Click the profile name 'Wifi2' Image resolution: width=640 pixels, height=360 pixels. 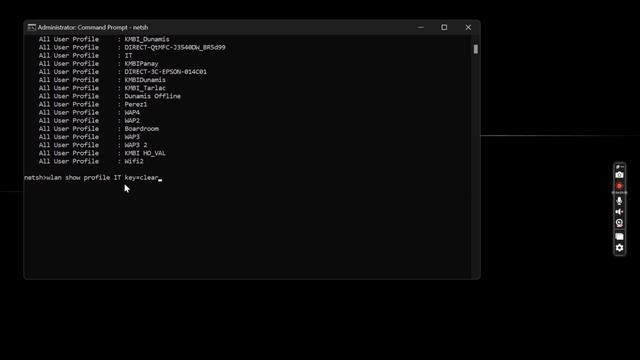(x=134, y=162)
